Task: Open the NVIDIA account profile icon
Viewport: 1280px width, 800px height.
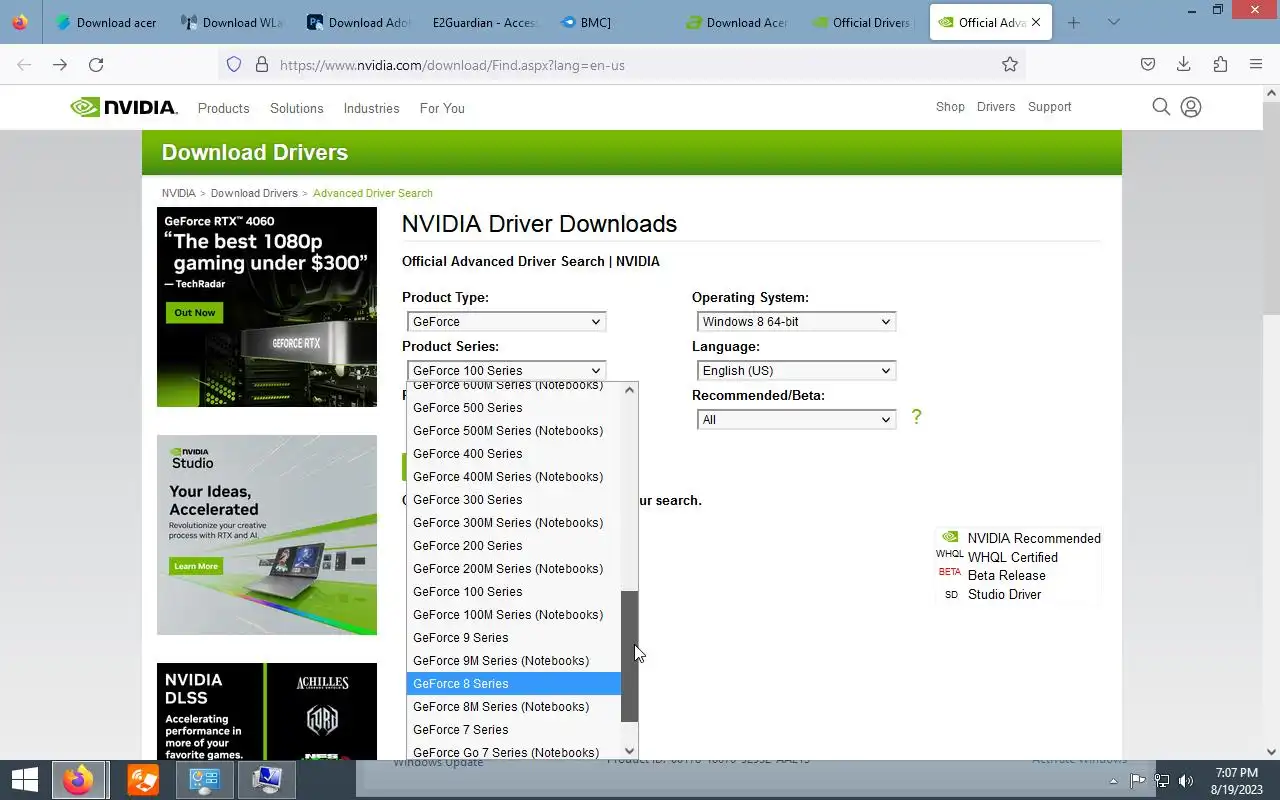Action: [x=1191, y=107]
